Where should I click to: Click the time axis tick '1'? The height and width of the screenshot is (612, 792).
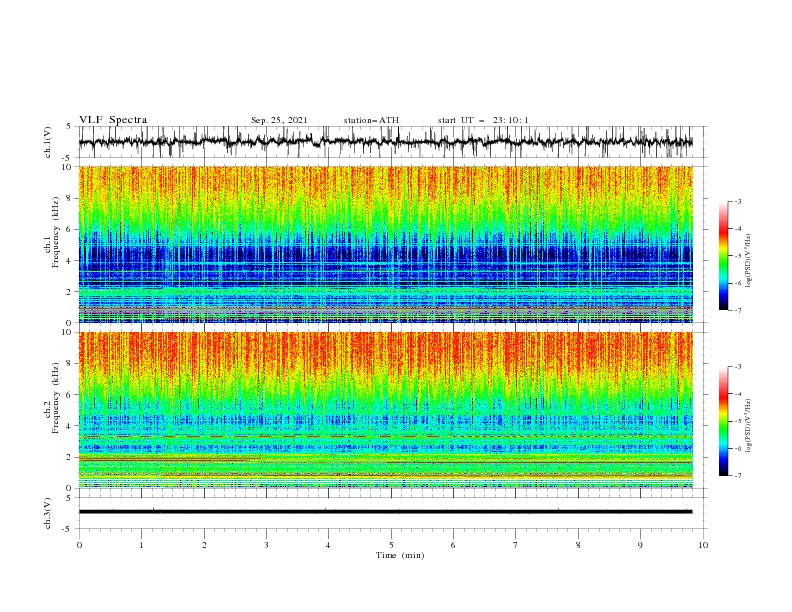click(x=141, y=545)
